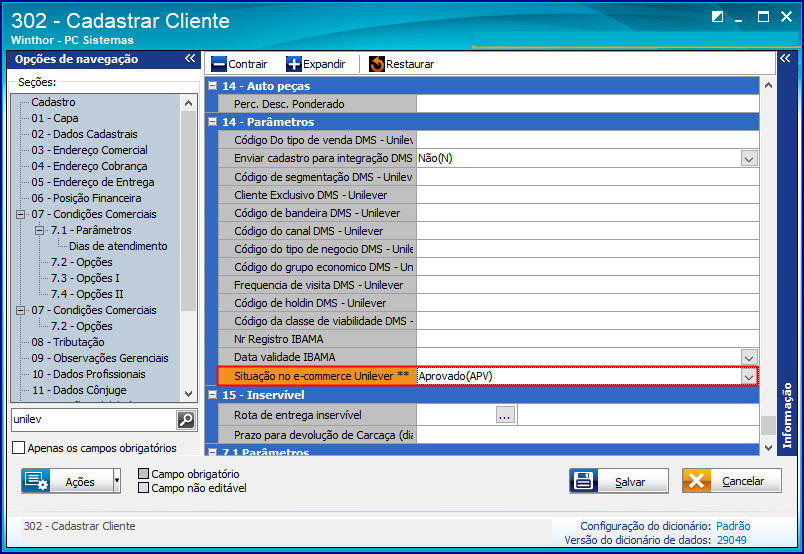Click the 29049 dictionary version link
The height and width of the screenshot is (554, 804).
pos(732,540)
